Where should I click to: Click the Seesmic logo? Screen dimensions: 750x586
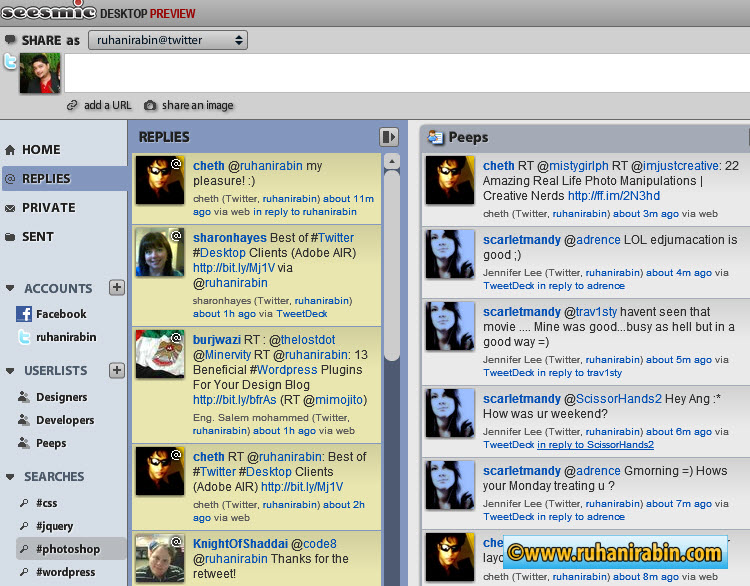(x=49, y=11)
